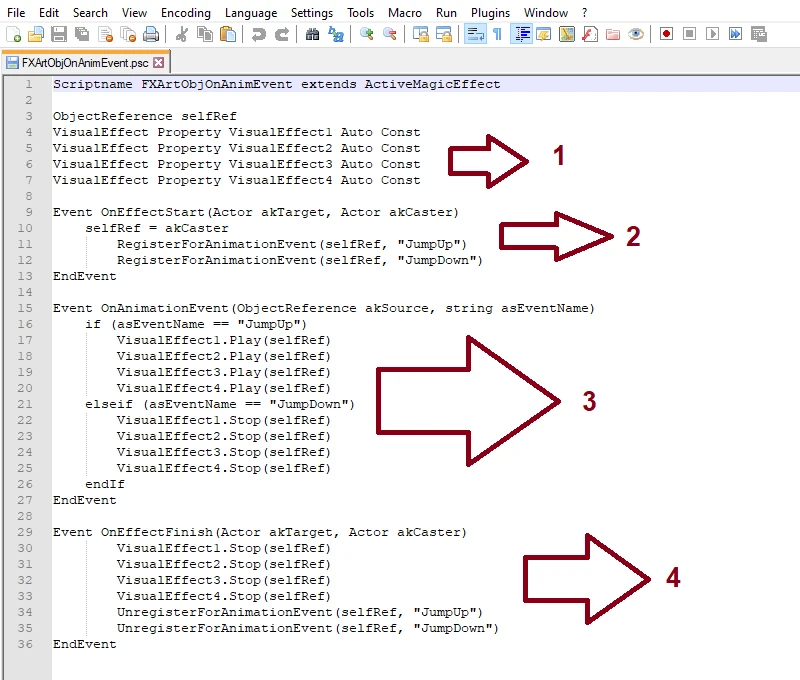800x680 pixels.
Task: Open the View menu
Action: 134,13
